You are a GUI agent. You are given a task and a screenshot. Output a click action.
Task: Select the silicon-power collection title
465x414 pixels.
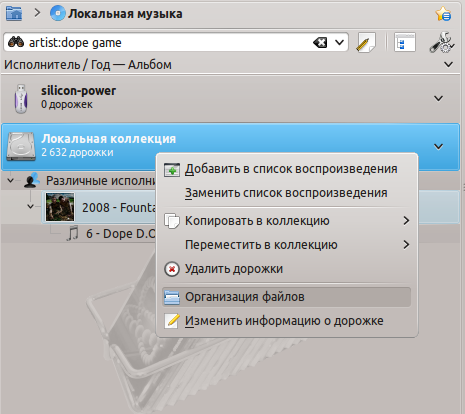coord(79,91)
